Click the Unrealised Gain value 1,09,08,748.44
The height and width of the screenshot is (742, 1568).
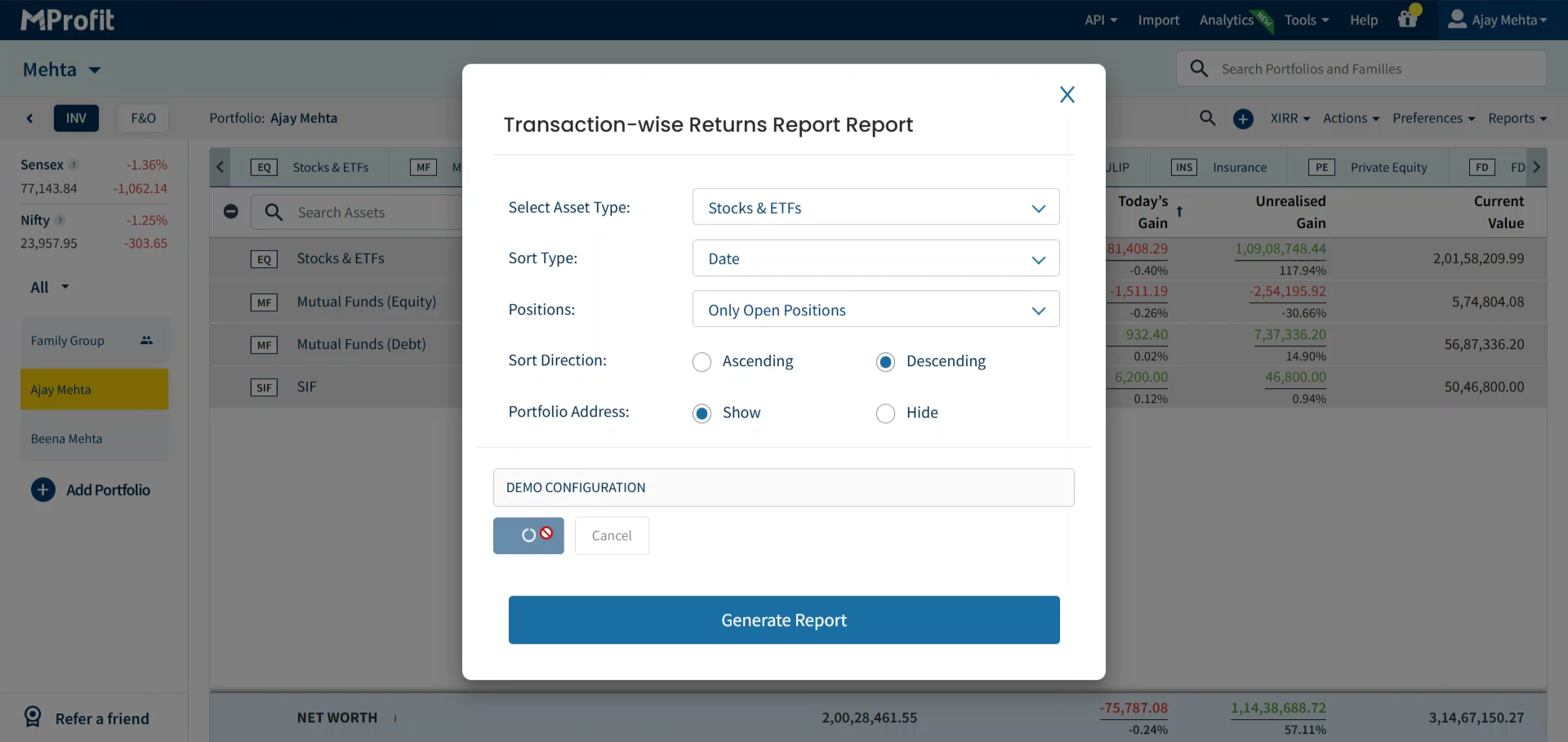coord(1281,249)
